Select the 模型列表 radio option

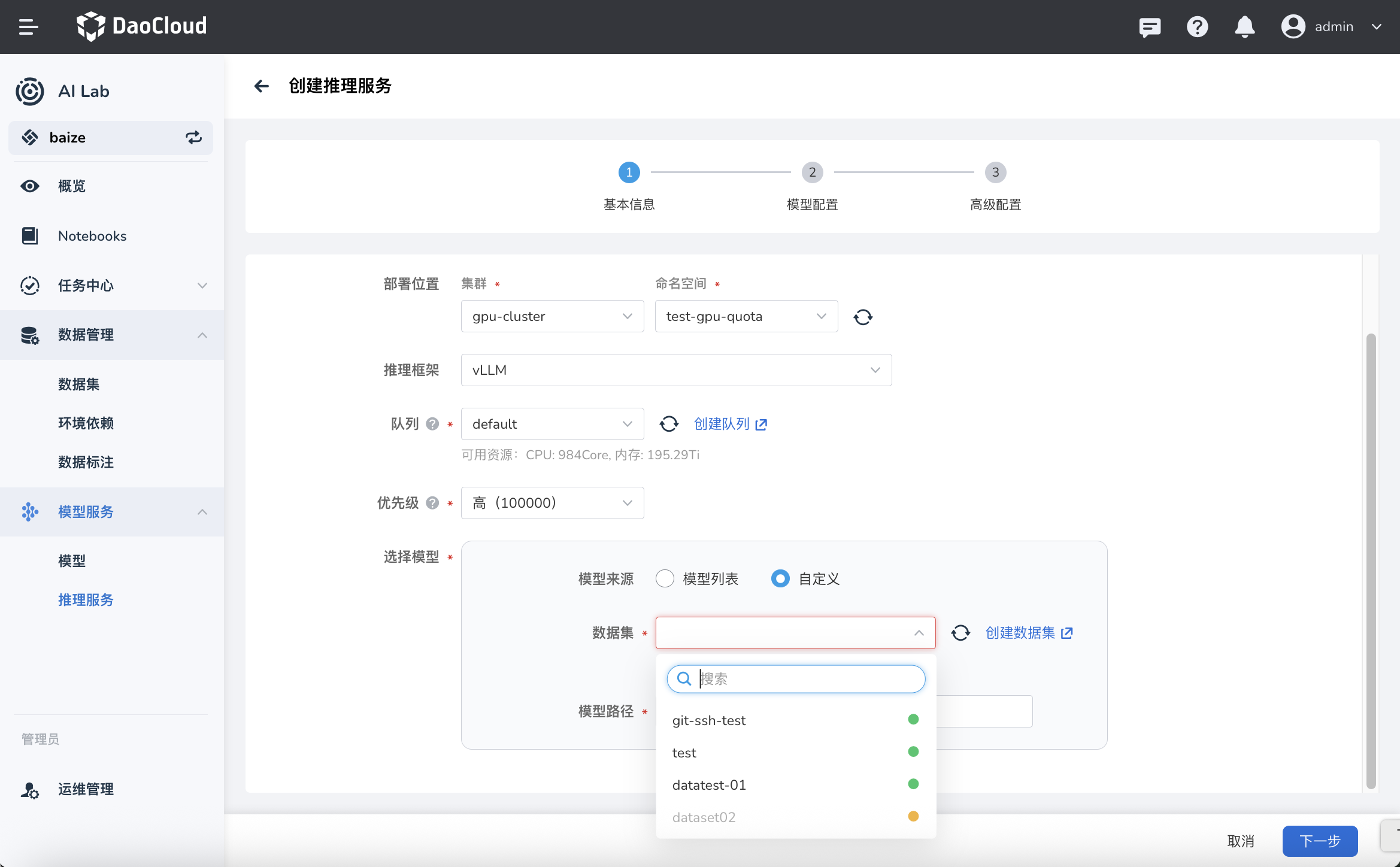[x=665, y=579]
